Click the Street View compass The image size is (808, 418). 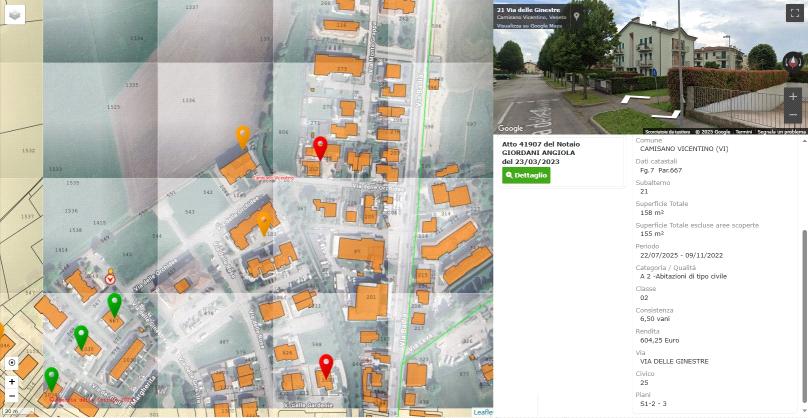(793, 62)
